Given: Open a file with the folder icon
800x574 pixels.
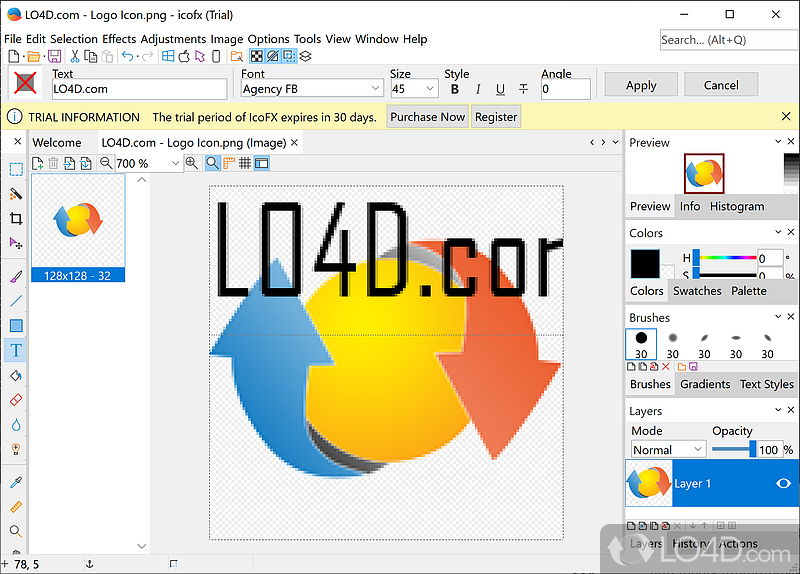Looking at the screenshot, I should tap(34, 56).
